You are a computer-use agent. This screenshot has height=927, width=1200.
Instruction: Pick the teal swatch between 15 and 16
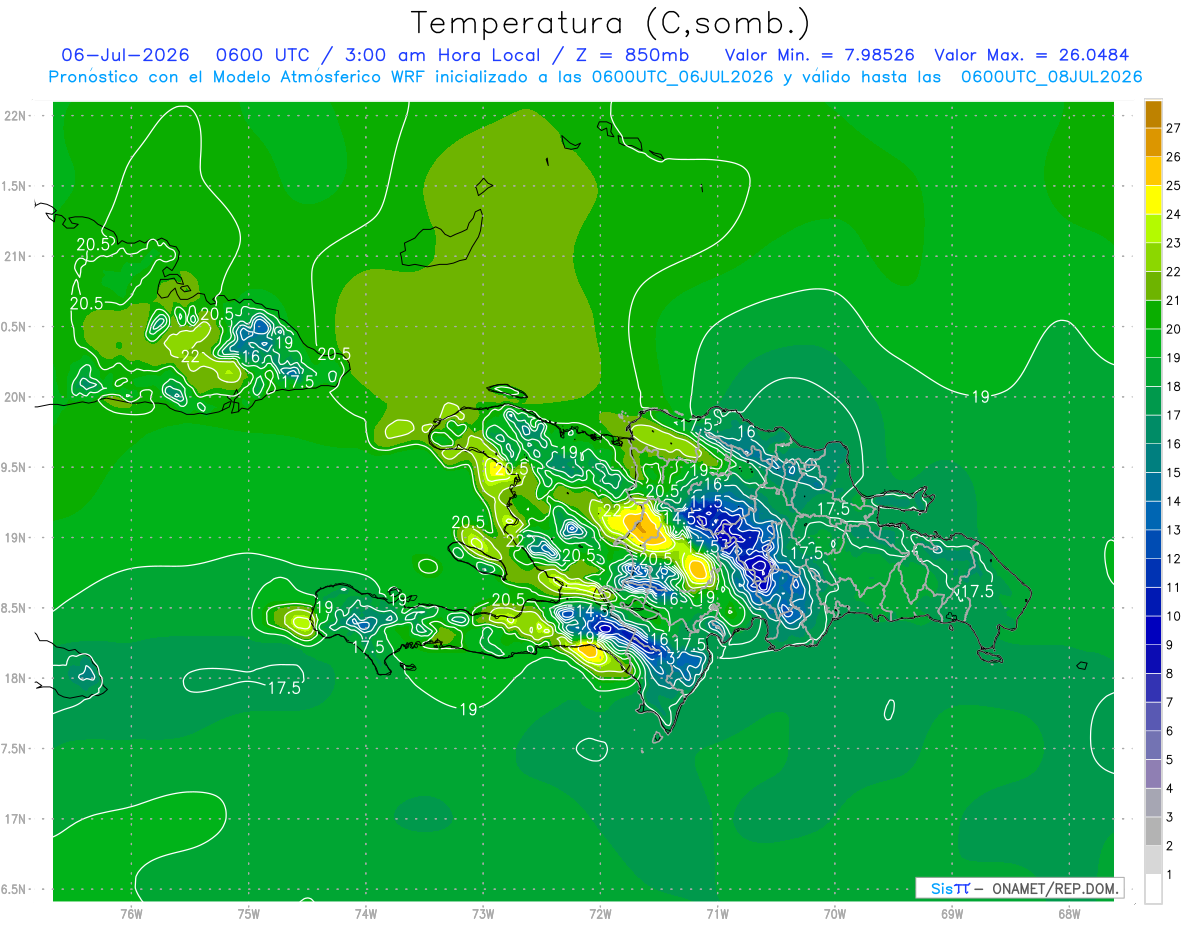[1153, 458]
